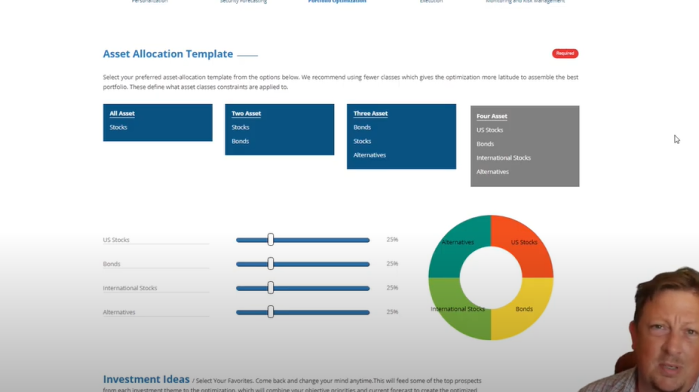The image size is (699, 392).
Task: Choose the Three Asset template card
Action: tap(401, 136)
